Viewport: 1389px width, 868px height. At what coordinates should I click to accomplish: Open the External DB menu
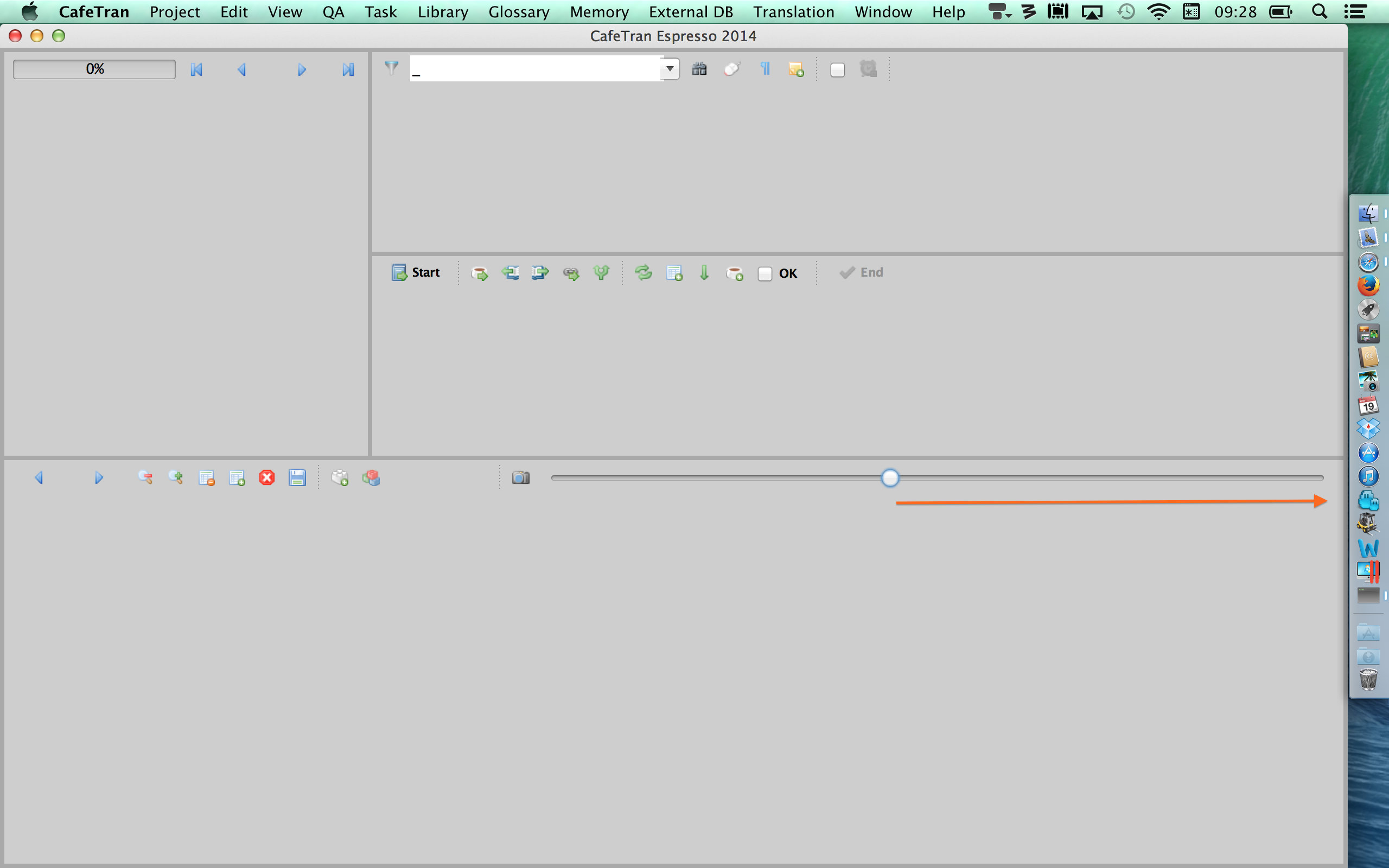pos(691,12)
